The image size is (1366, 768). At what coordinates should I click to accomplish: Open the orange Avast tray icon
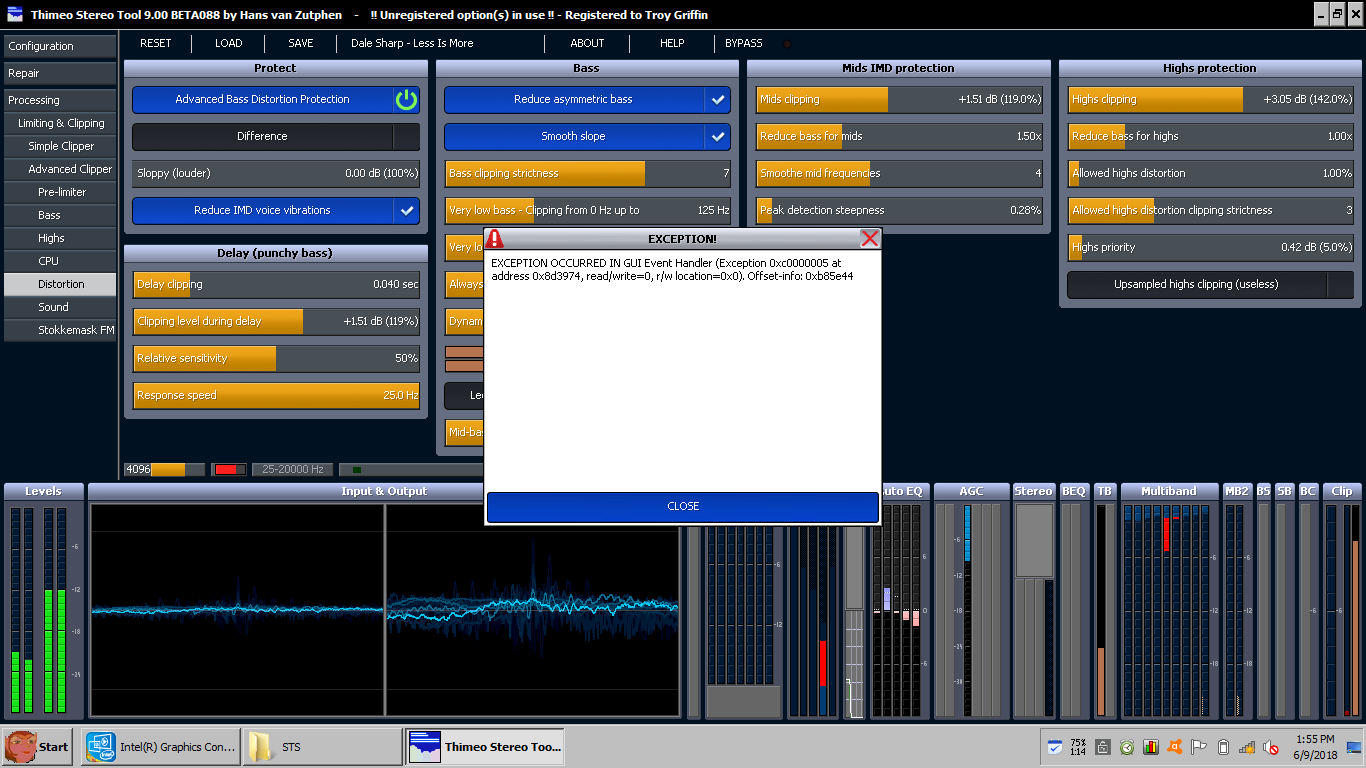pyautogui.click(x=1174, y=747)
